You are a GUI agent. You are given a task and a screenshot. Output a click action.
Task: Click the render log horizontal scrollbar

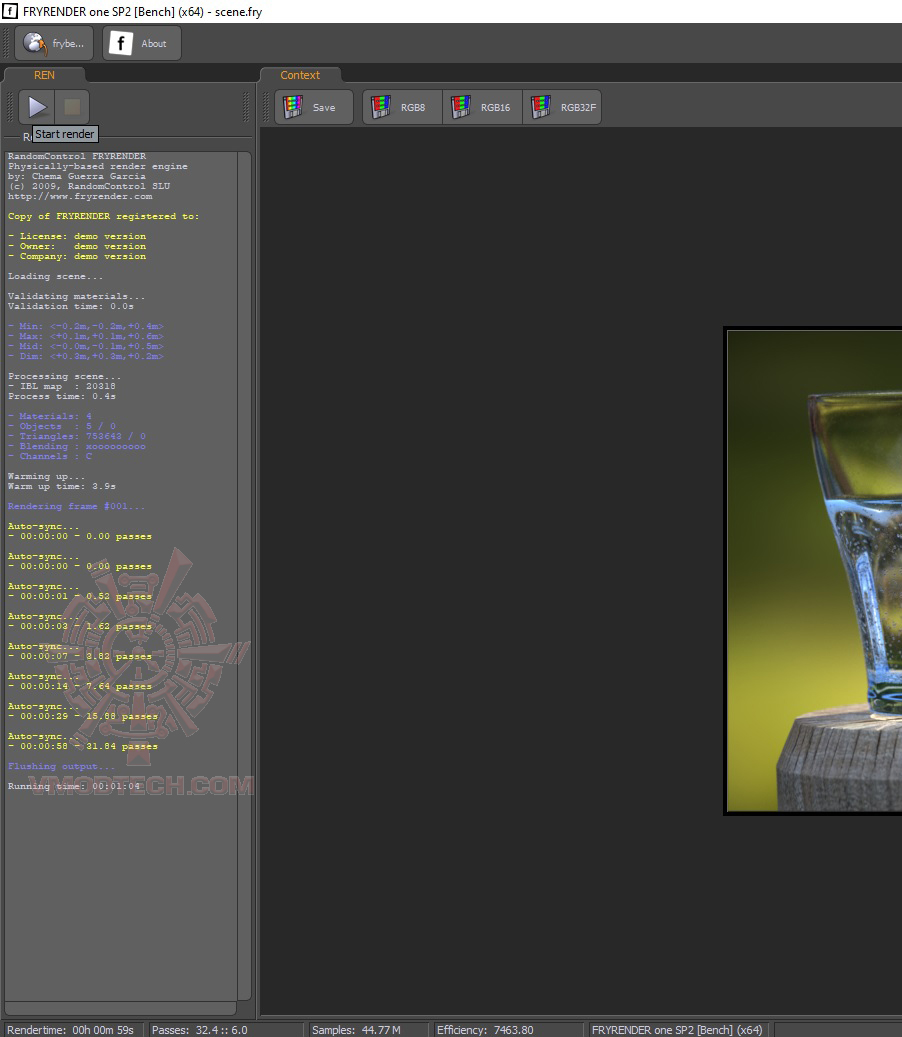click(120, 1008)
